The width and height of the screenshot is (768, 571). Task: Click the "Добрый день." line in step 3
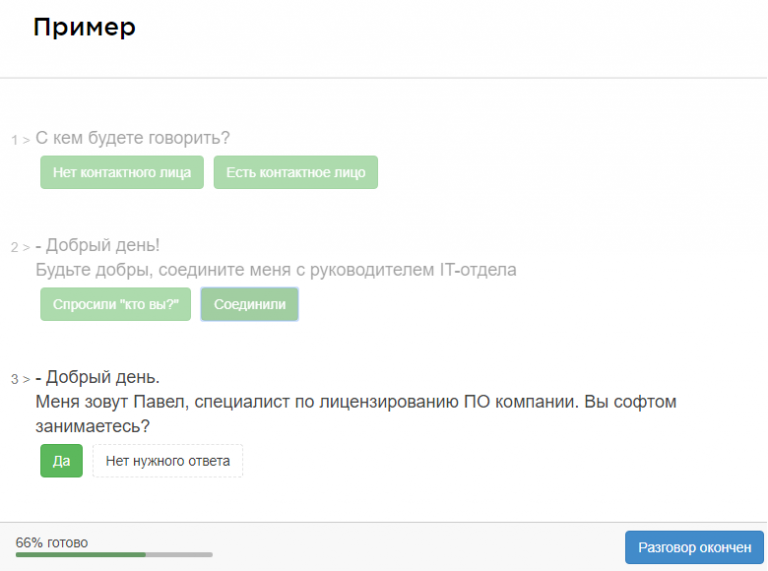coord(98,377)
